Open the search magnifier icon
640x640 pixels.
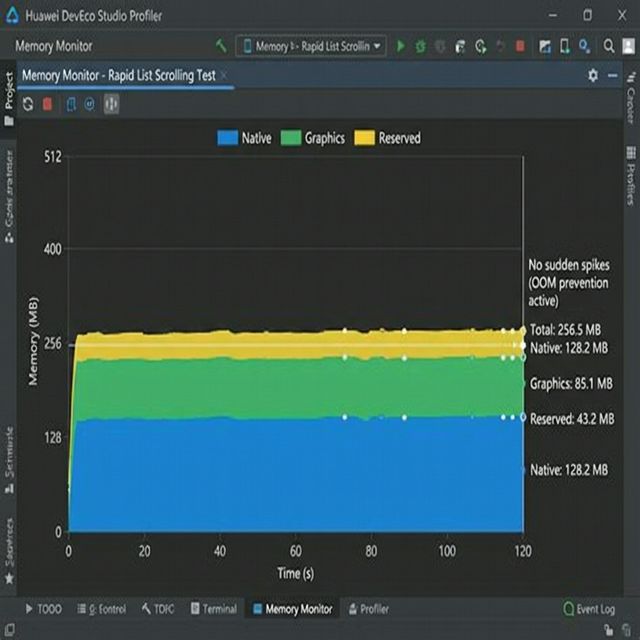(609, 46)
